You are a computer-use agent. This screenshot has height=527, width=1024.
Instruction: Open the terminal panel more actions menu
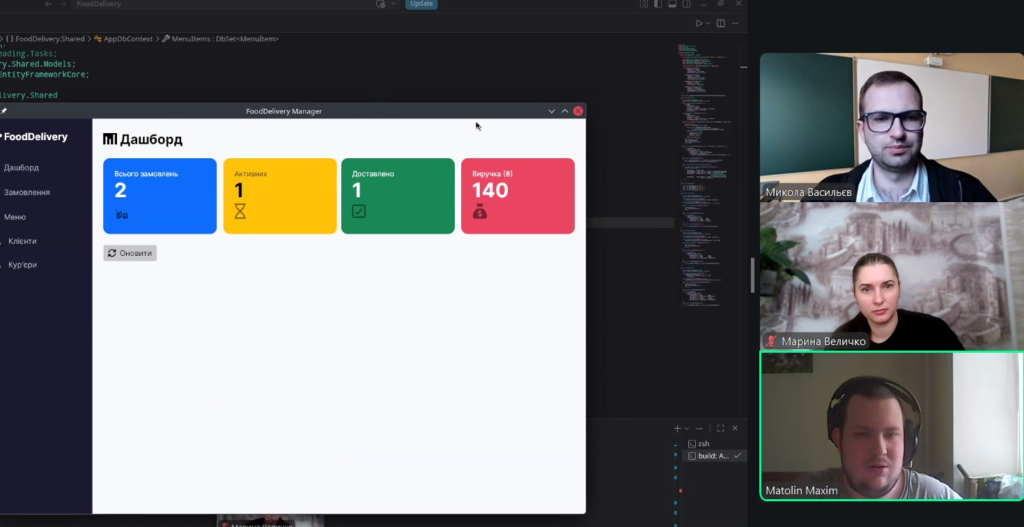[x=700, y=428]
